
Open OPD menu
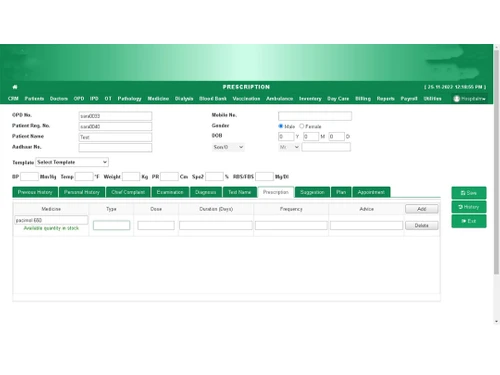click(79, 99)
